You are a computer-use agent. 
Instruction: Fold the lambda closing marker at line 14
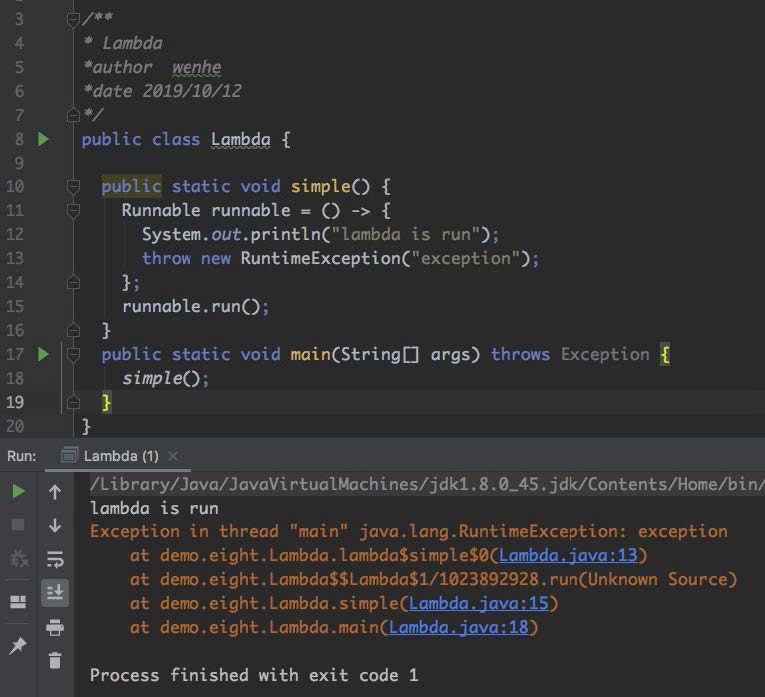(73, 282)
